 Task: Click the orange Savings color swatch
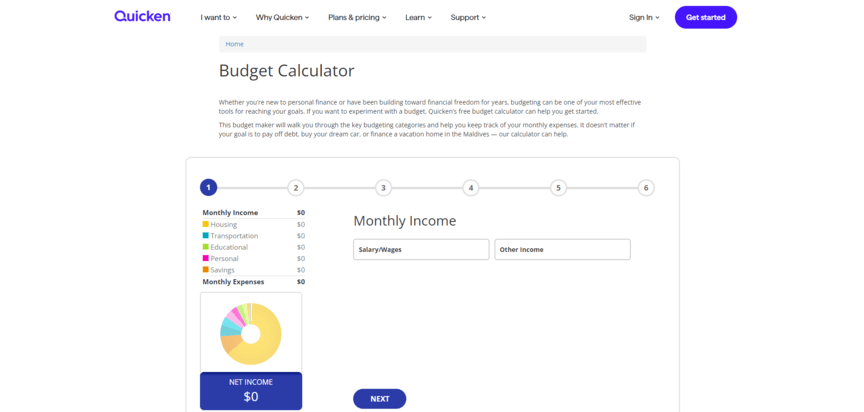coord(206,269)
